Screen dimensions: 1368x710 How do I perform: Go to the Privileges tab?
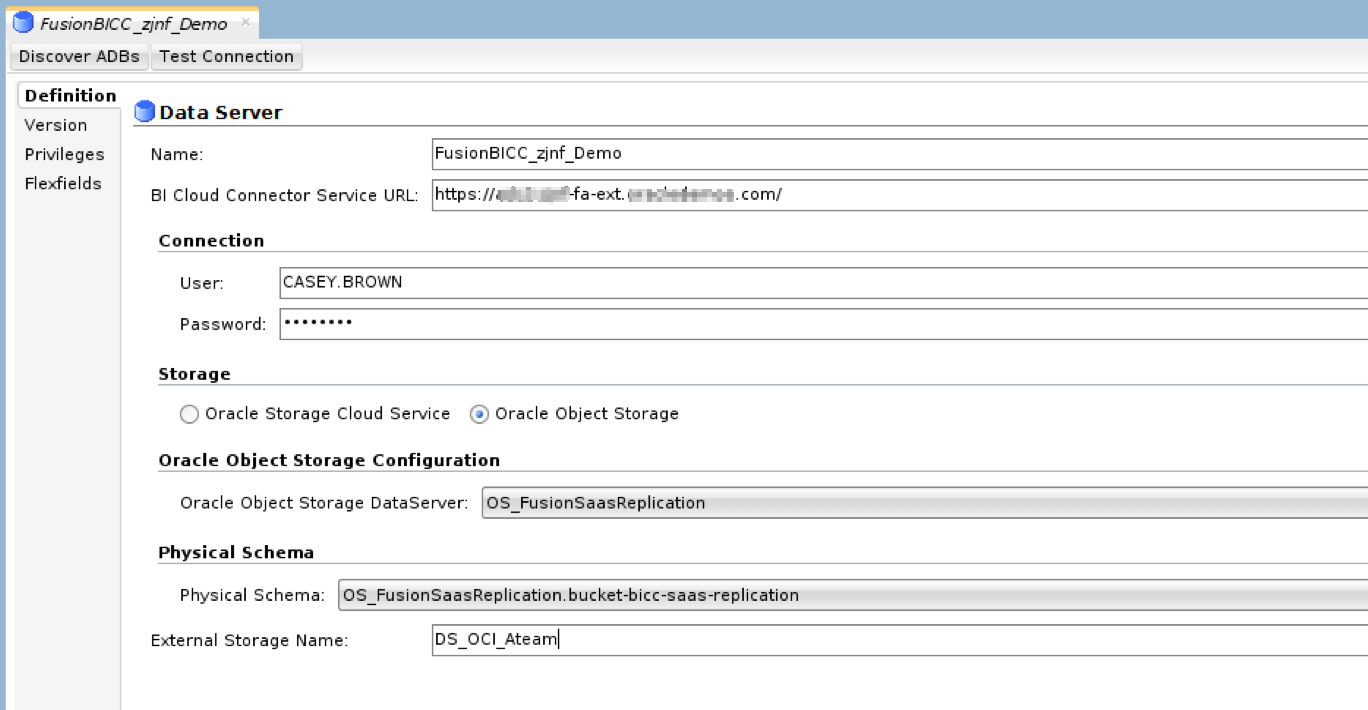pos(64,154)
